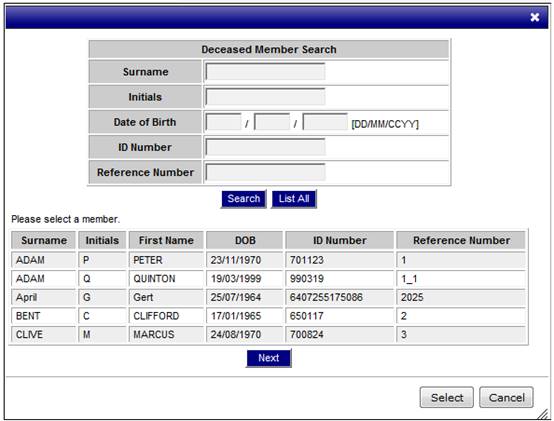Click the Cancel button
Viewport: 554px width, 421px height.
(506, 397)
